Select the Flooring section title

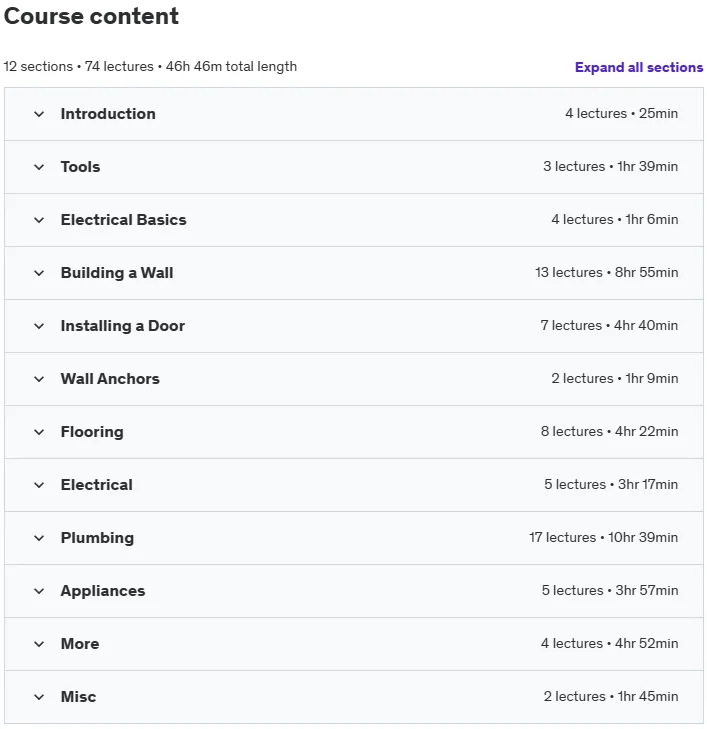[92, 432]
